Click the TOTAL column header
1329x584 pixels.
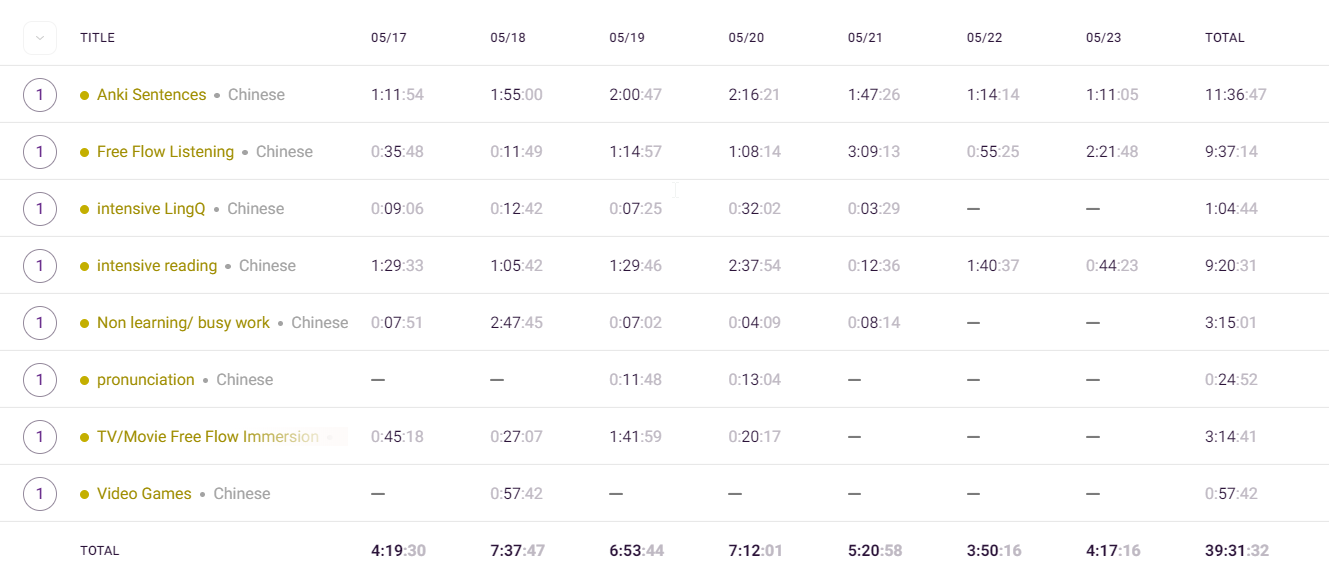click(1225, 38)
